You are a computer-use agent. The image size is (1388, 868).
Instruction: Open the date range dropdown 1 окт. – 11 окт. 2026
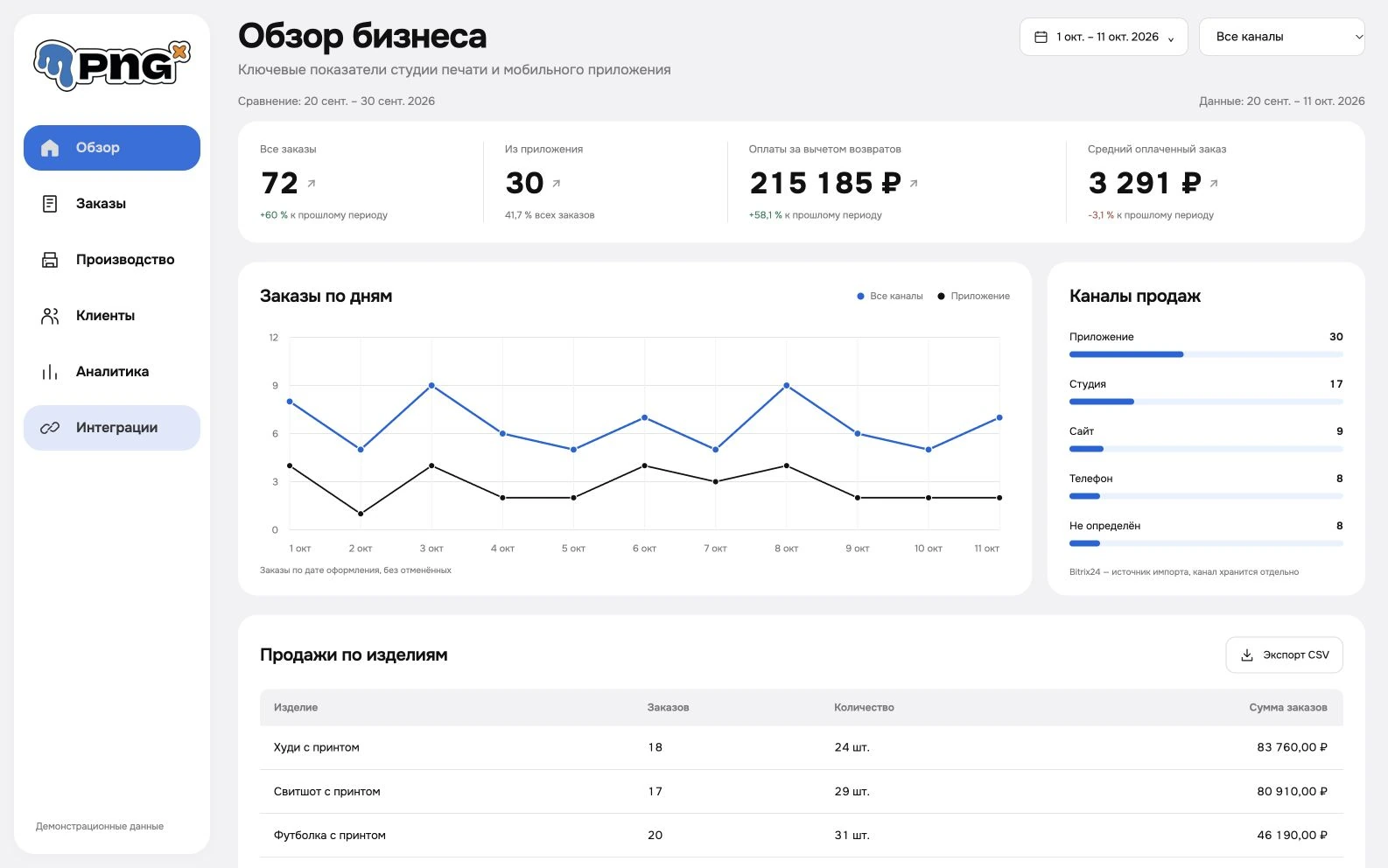click(x=1104, y=37)
